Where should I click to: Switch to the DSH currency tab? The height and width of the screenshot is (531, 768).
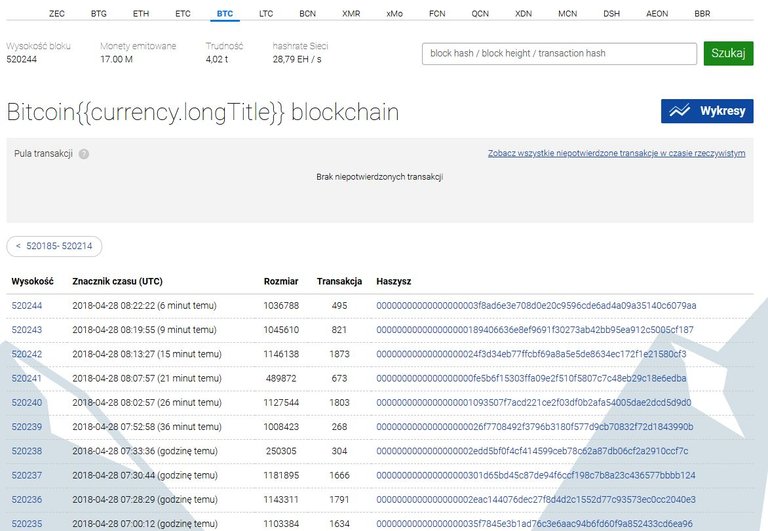611,14
